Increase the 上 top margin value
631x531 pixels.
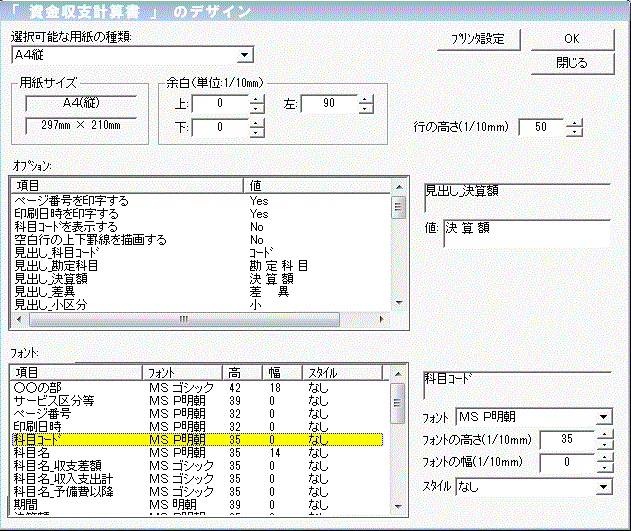(x=256, y=99)
